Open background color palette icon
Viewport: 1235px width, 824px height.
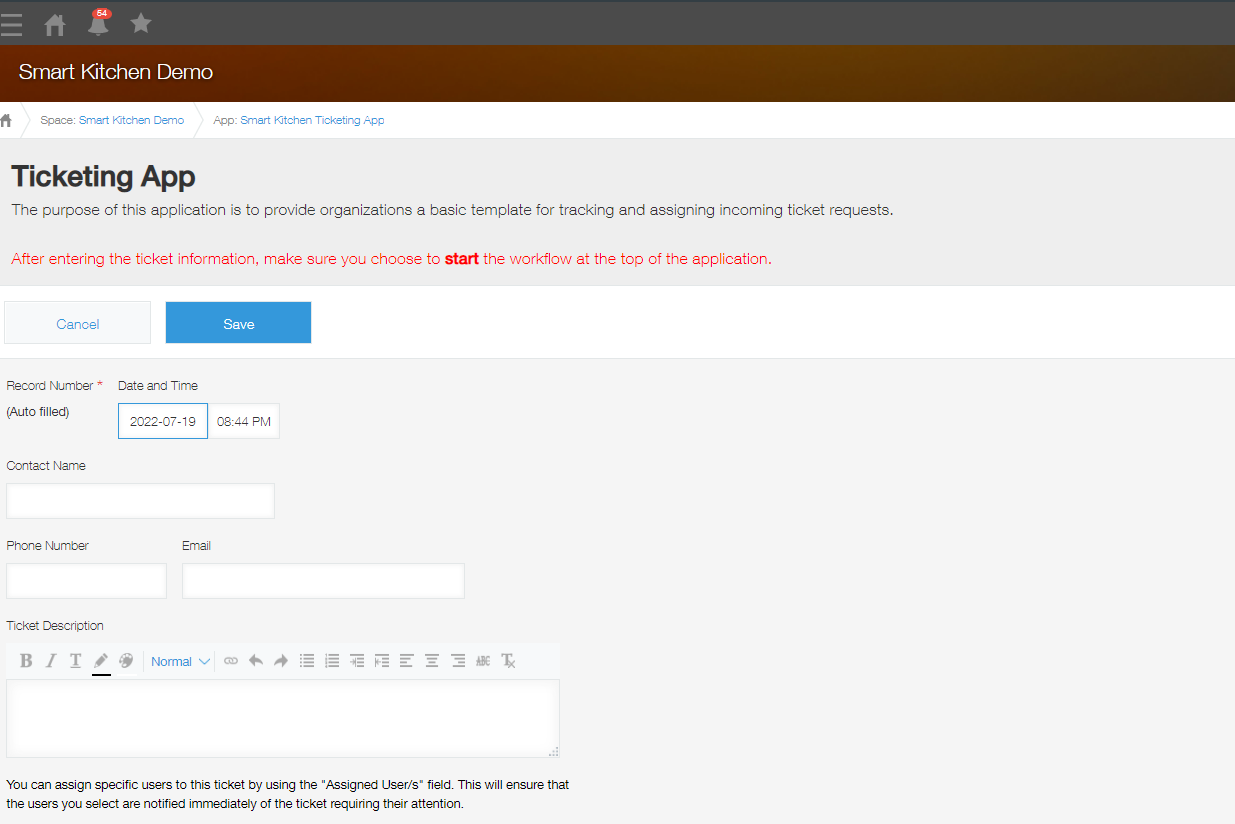126,661
